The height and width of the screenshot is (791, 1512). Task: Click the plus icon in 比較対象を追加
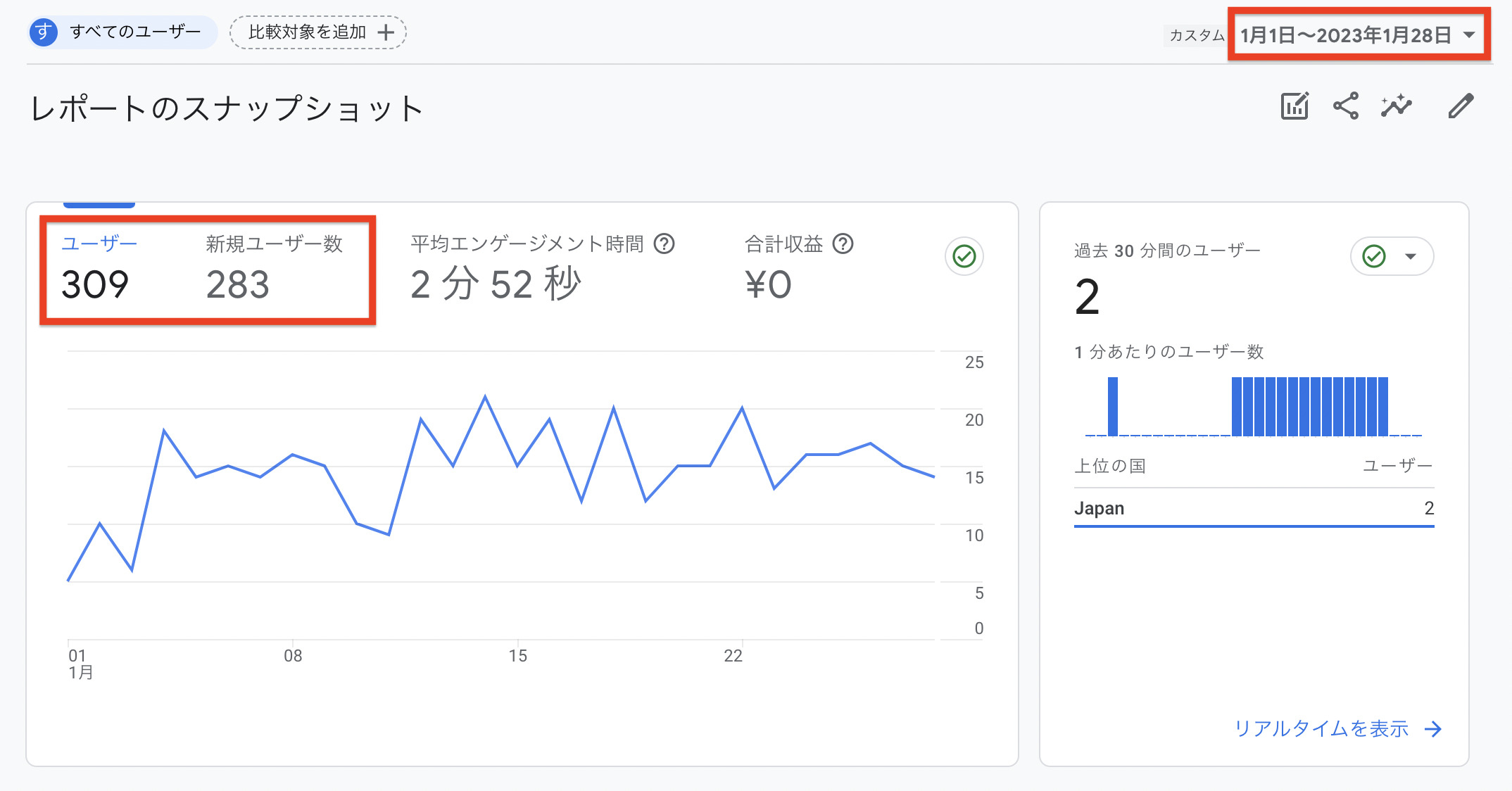[386, 32]
